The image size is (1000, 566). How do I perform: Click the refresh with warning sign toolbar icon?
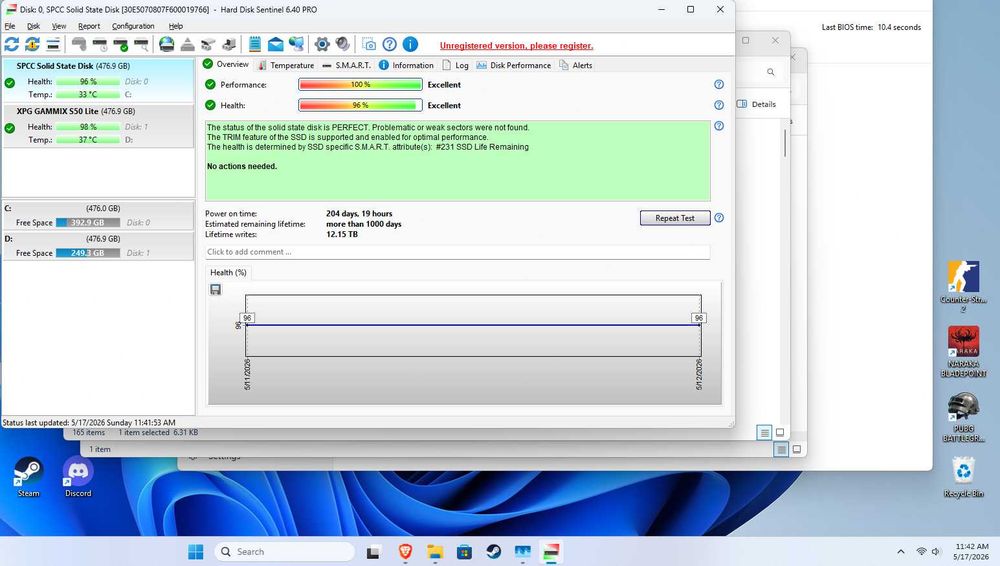(x=32, y=44)
